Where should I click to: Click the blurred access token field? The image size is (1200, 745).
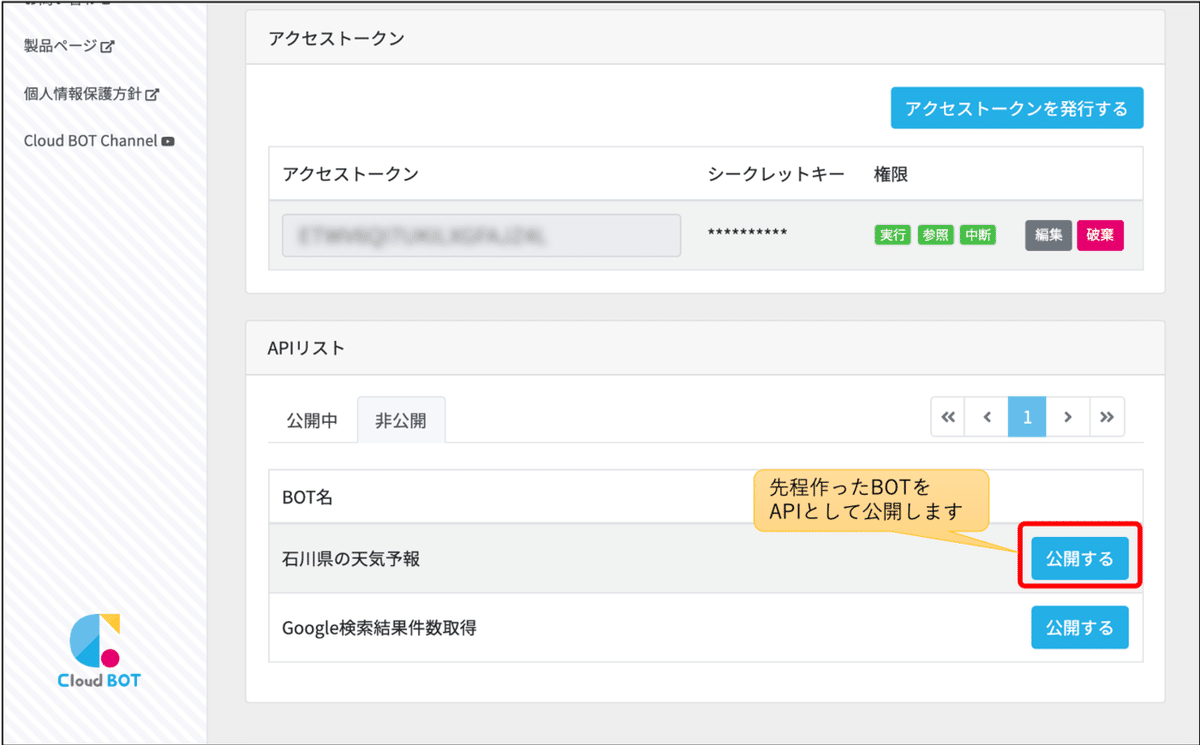click(x=481, y=235)
